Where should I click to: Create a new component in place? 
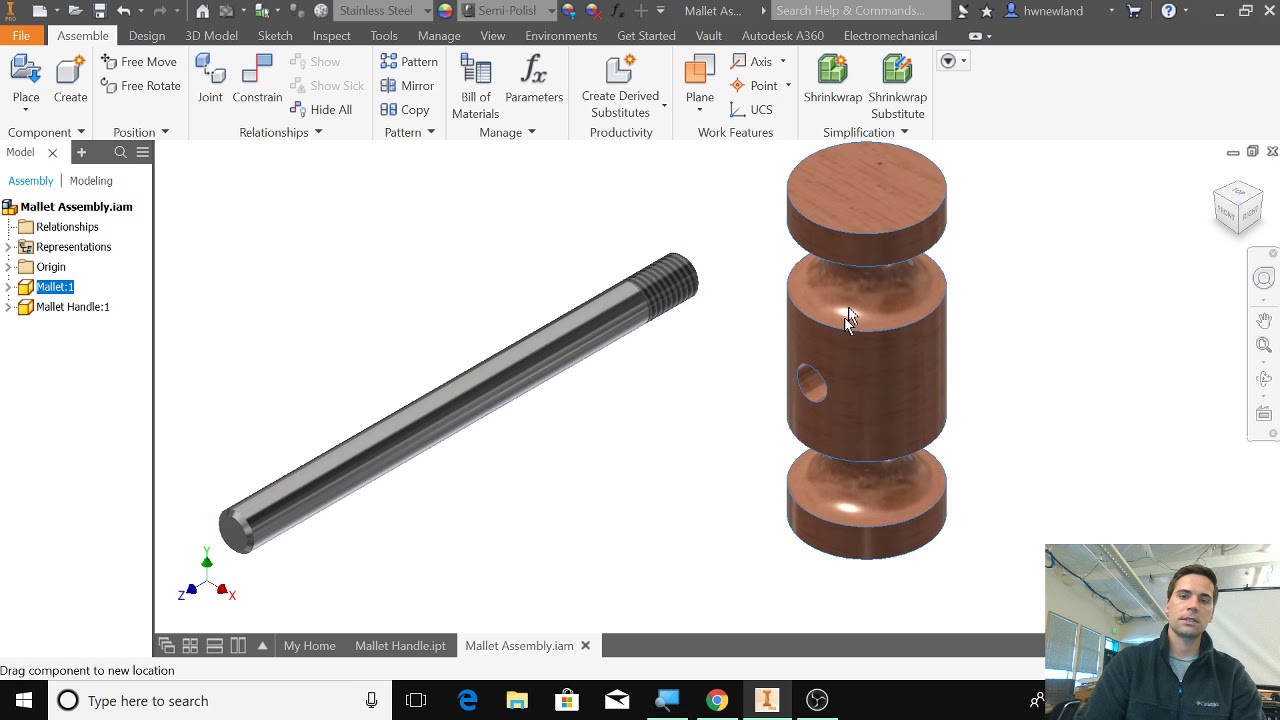[70, 79]
